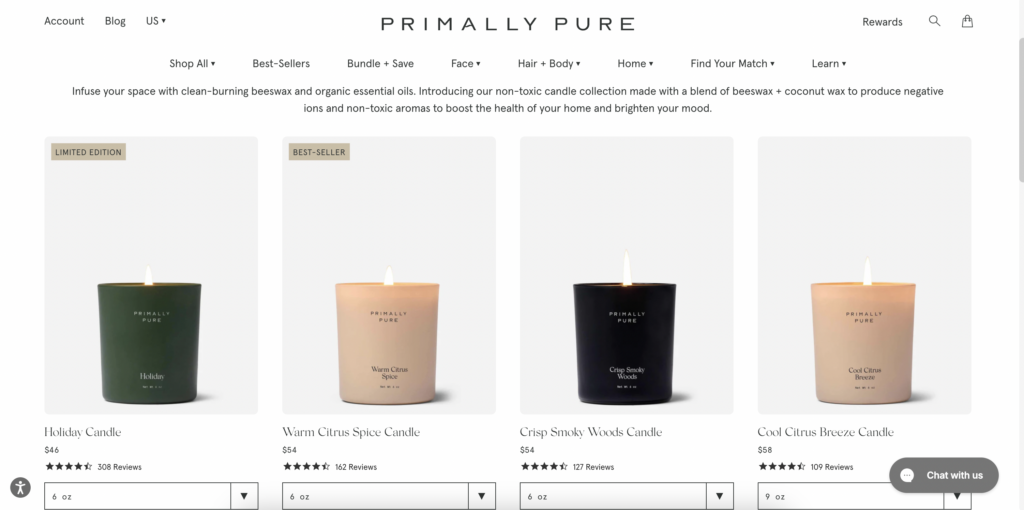Screen dimensions: 1024x510
Task: Click the Primally Pure logo
Action: 507,24
